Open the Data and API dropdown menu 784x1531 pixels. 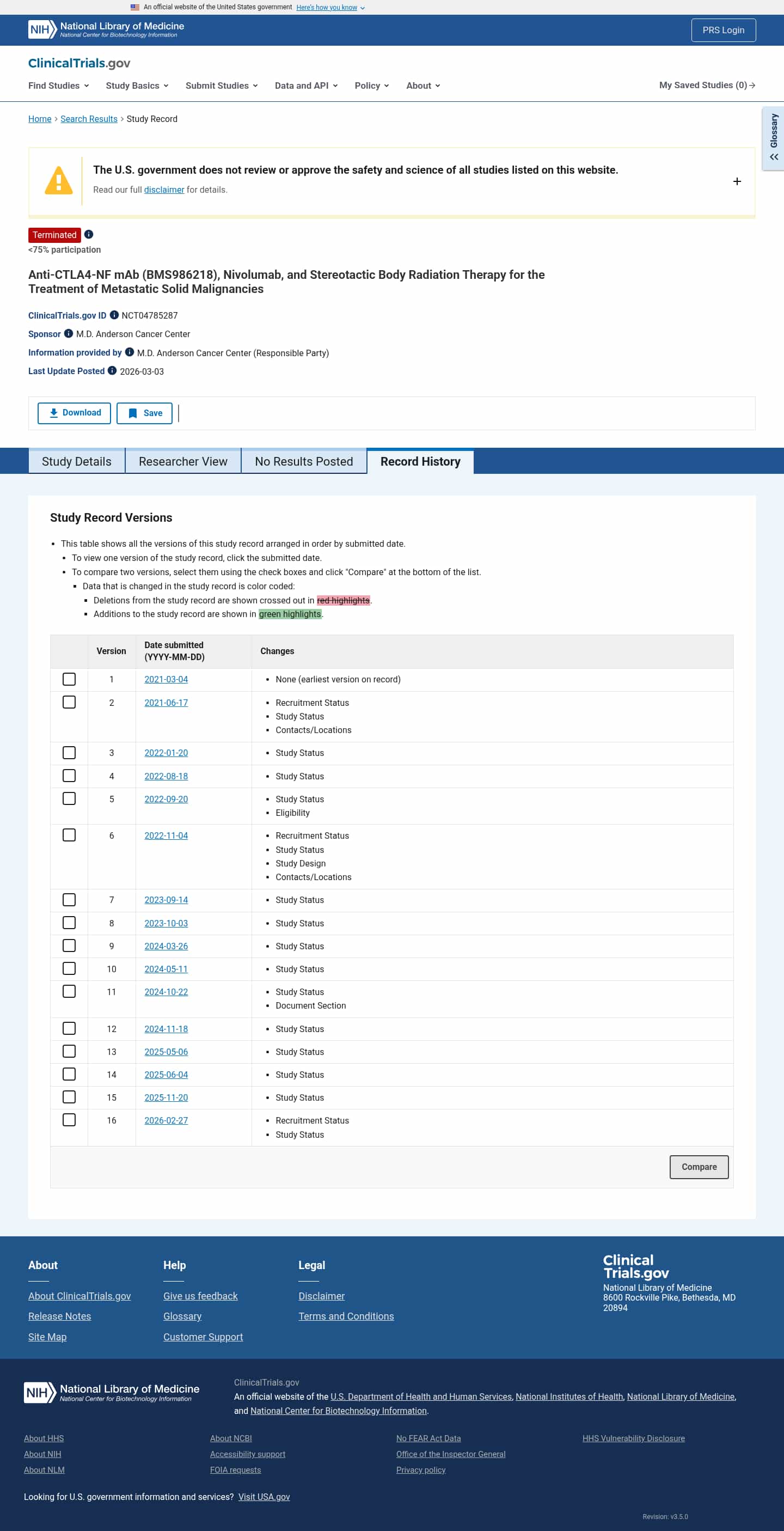[x=307, y=86]
